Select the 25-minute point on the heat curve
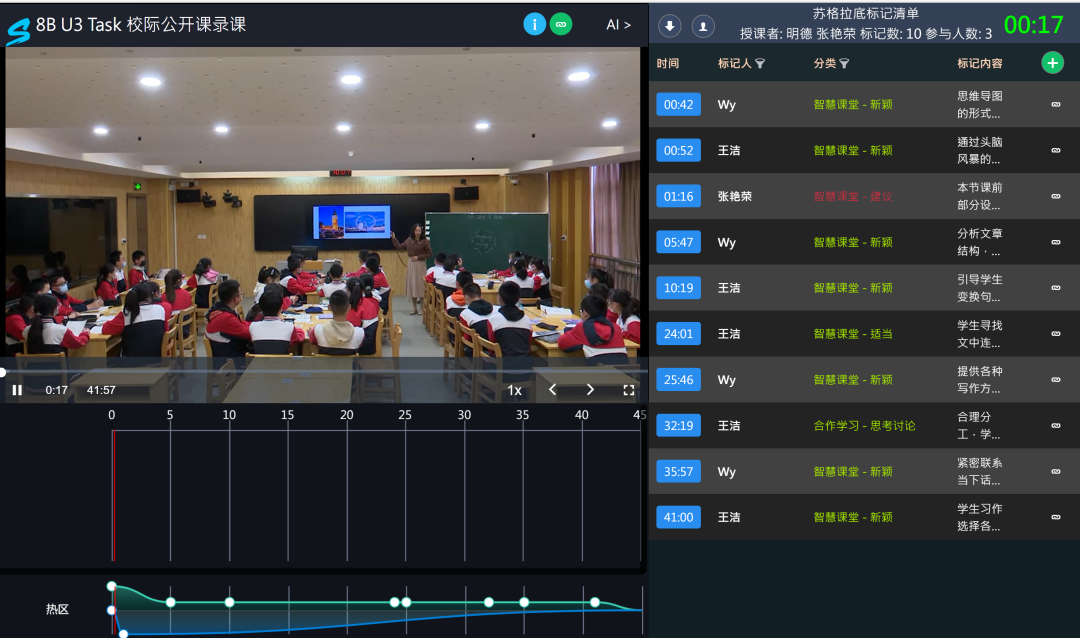Viewport: 1080px width, 638px height. (x=406, y=602)
